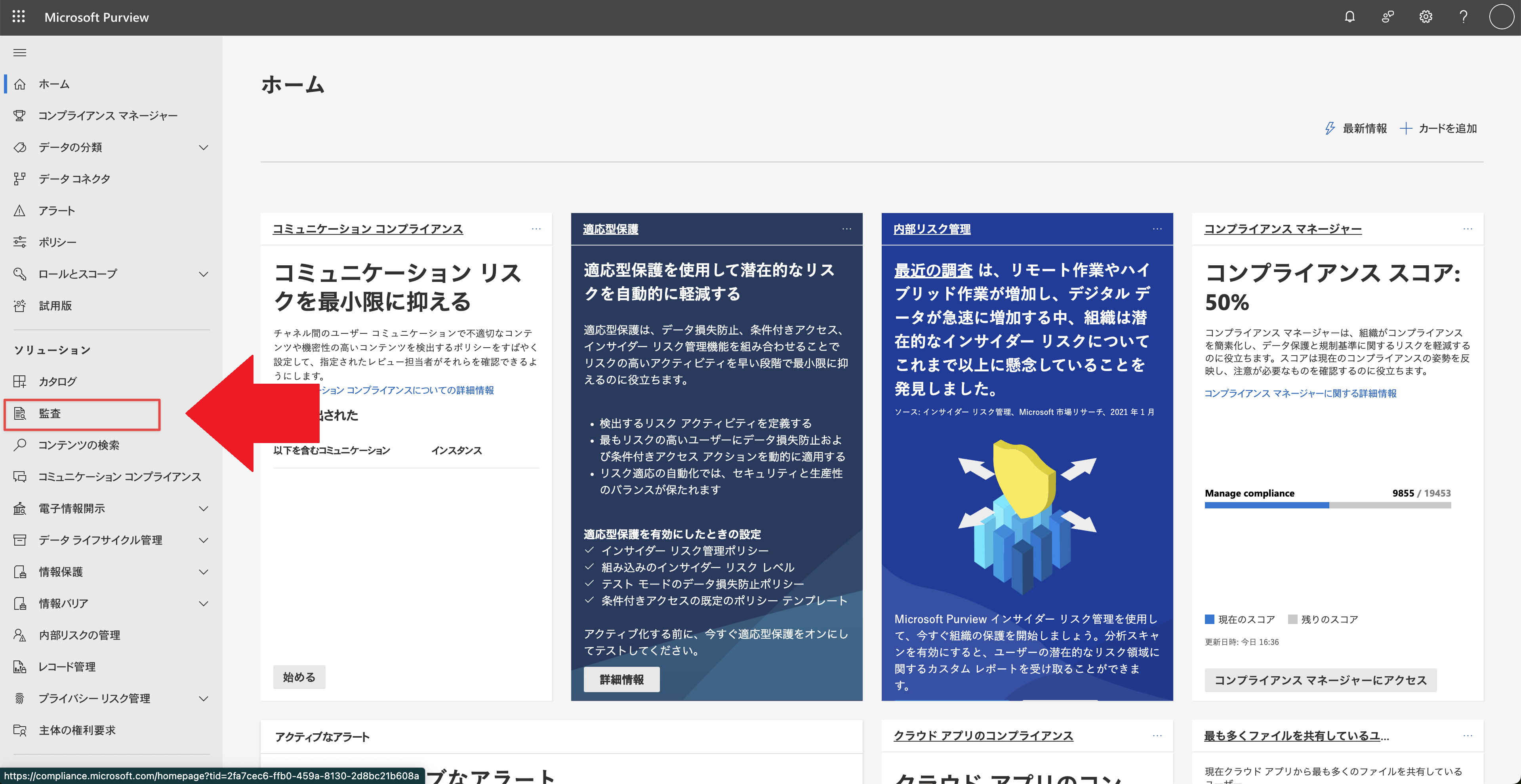Expand the 情報バリア chevron
This screenshot has height=784, width=1521.
pyautogui.click(x=204, y=604)
